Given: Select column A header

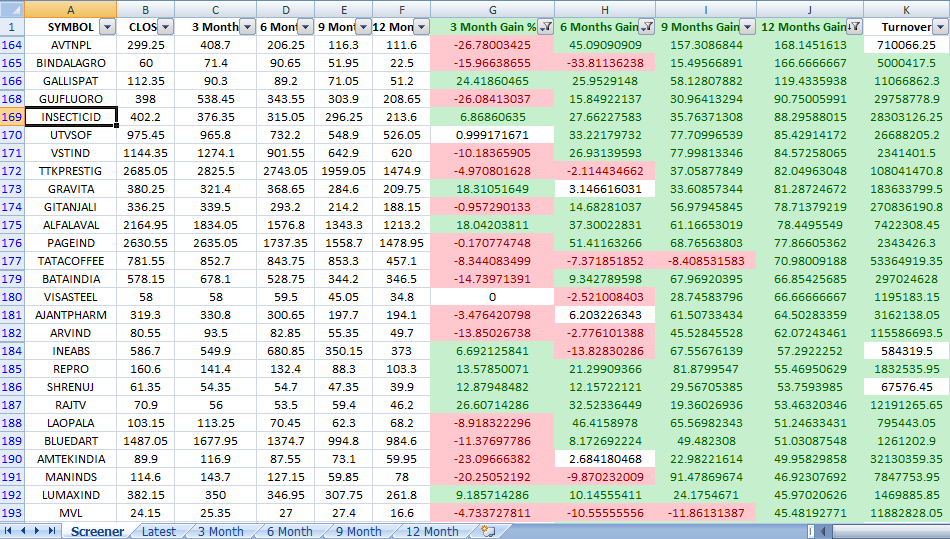Looking at the screenshot, I should (x=70, y=9).
